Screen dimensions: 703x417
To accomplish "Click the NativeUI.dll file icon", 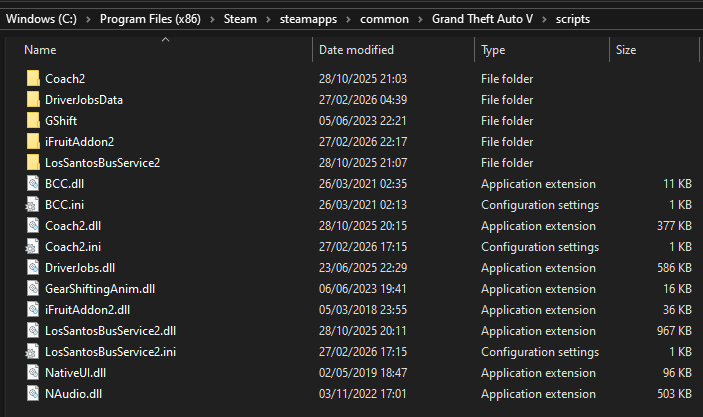I will (33, 373).
